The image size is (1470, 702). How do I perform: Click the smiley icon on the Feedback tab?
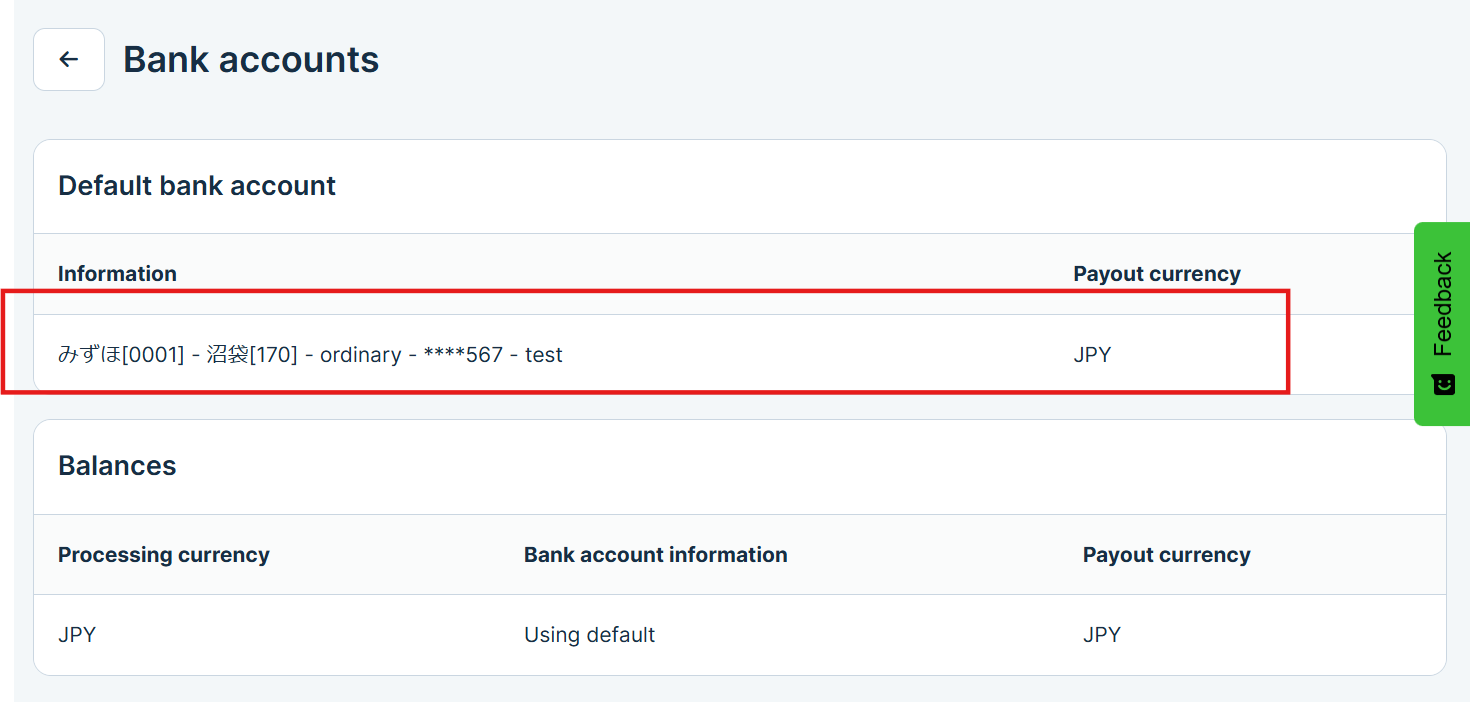tap(1443, 385)
